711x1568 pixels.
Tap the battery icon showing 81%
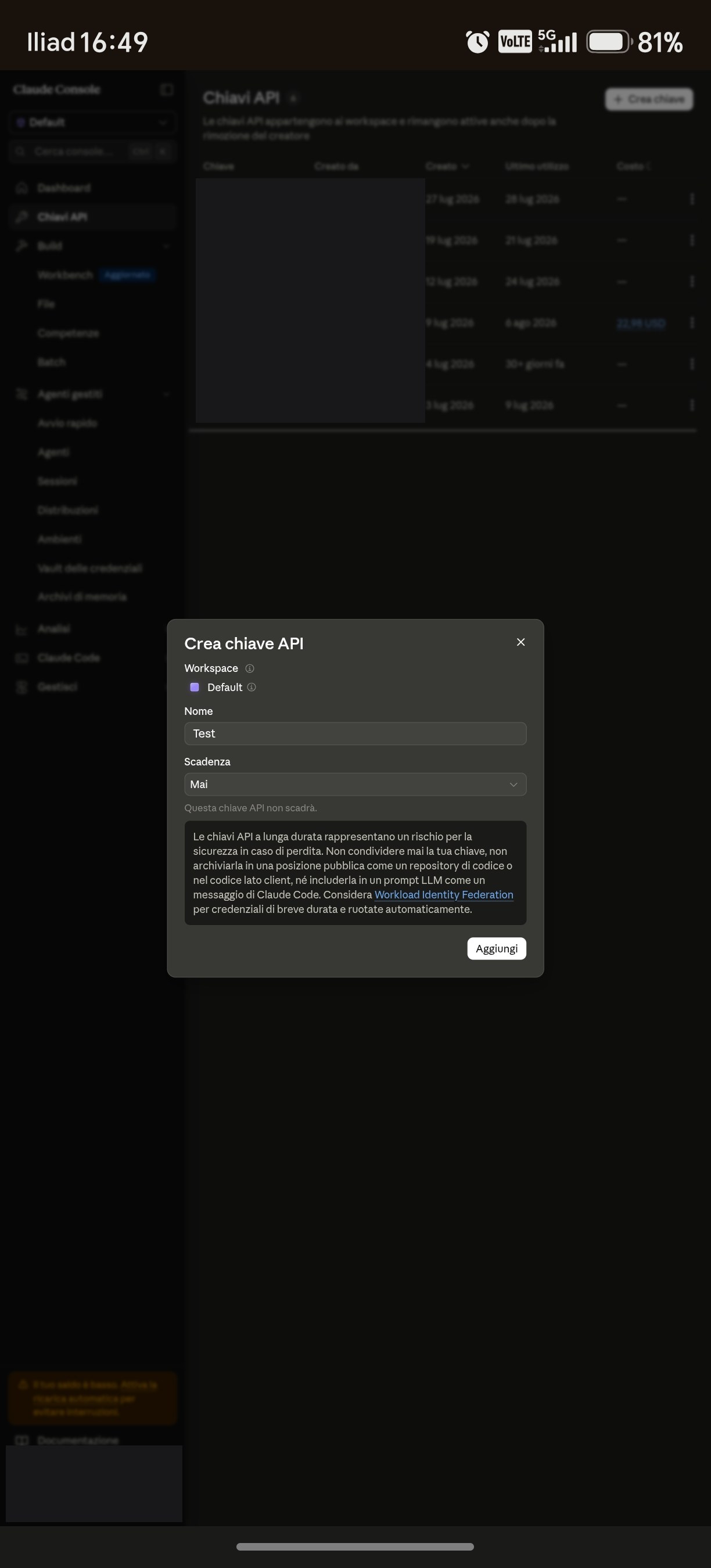pos(609,42)
